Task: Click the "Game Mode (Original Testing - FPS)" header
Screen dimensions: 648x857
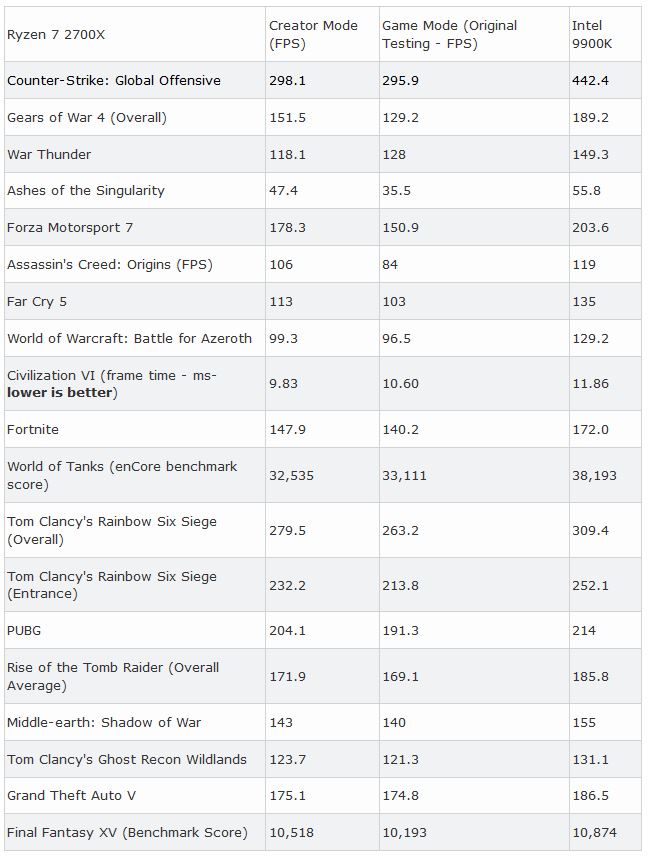Action: click(449, 34)
